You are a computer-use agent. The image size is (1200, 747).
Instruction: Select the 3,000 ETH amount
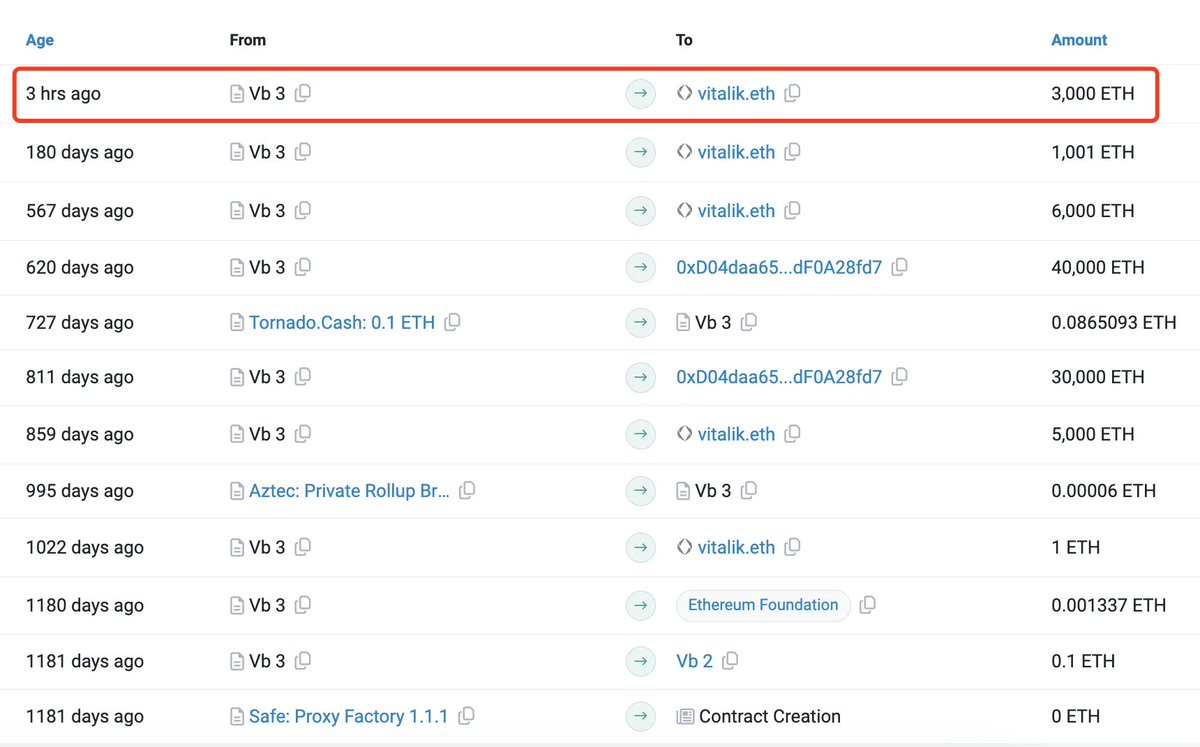click(x=1093, y=94)
